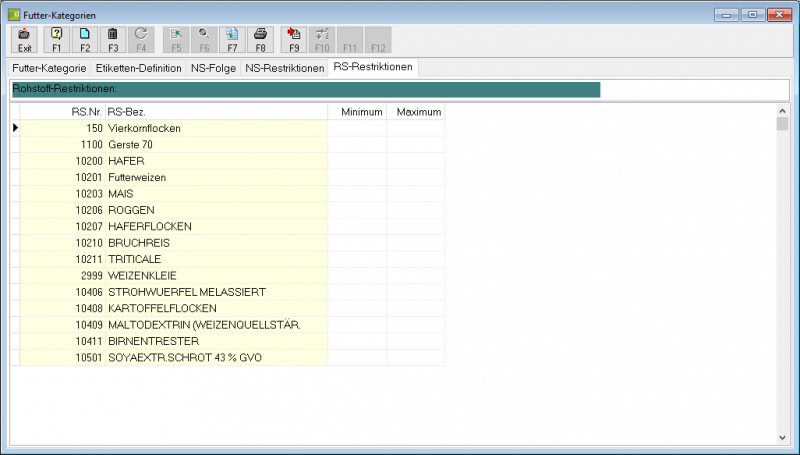
Task: Select the Gerste 70 row
Action: coord(228,144)
